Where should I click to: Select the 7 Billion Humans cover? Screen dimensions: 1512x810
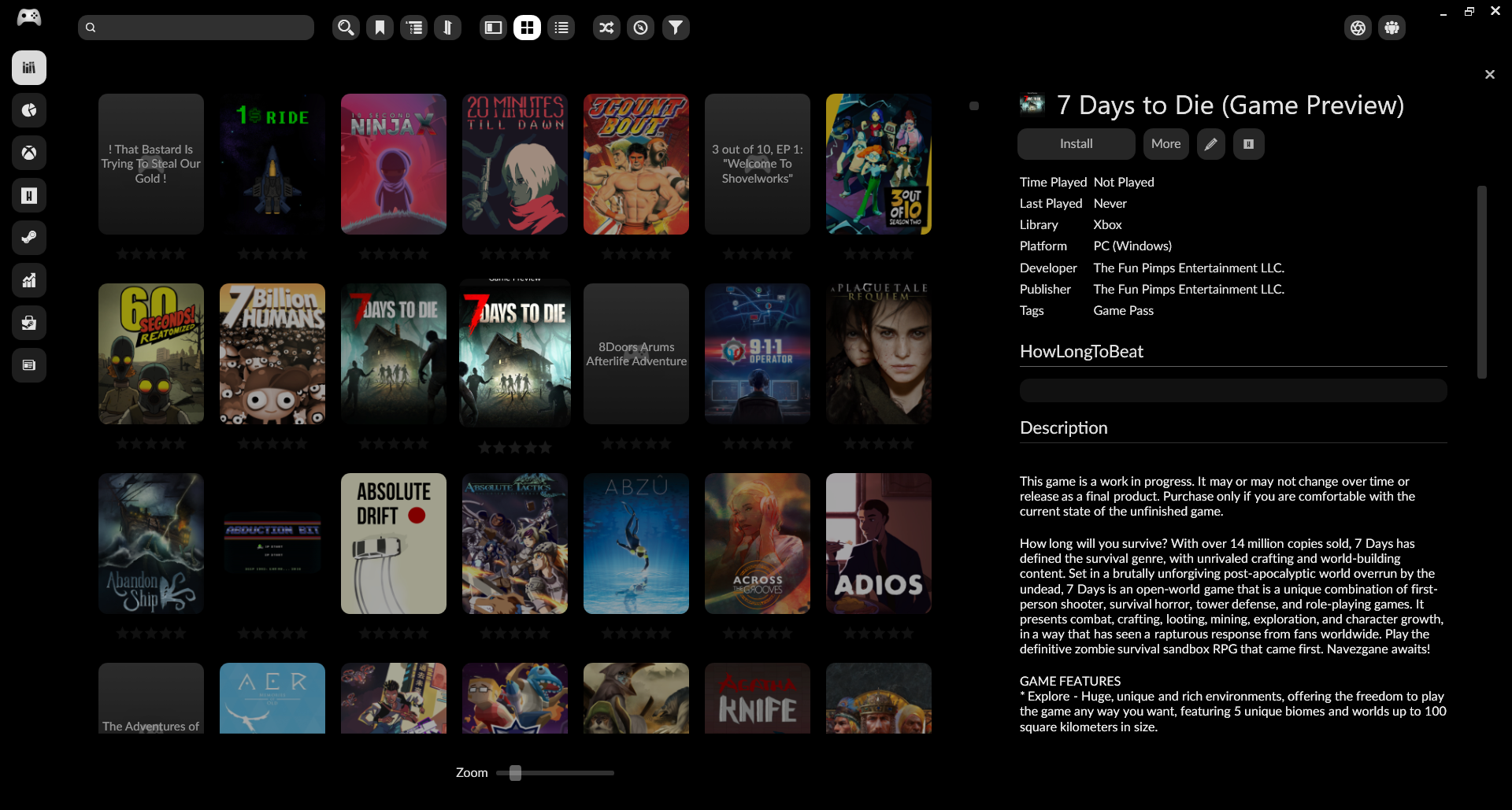(272, 354)
